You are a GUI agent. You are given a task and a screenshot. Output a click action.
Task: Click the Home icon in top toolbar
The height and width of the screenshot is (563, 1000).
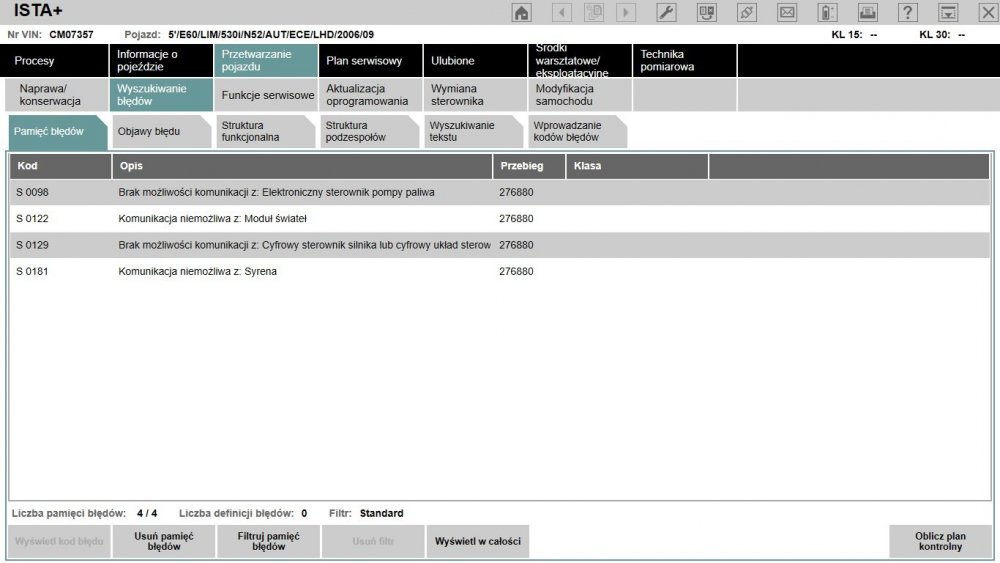click(x=521, y=12)
